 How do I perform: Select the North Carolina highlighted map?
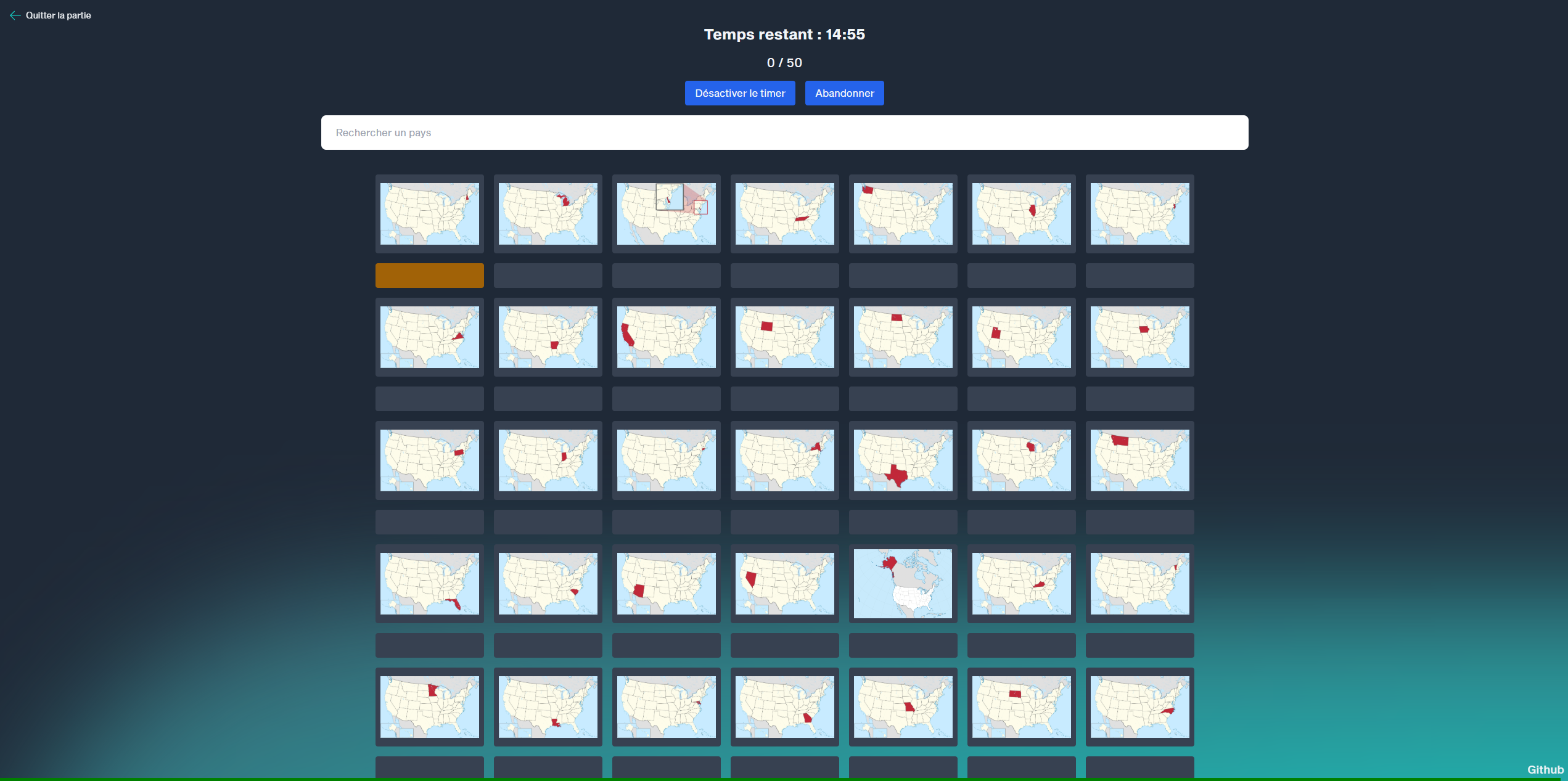(1140, 707)
